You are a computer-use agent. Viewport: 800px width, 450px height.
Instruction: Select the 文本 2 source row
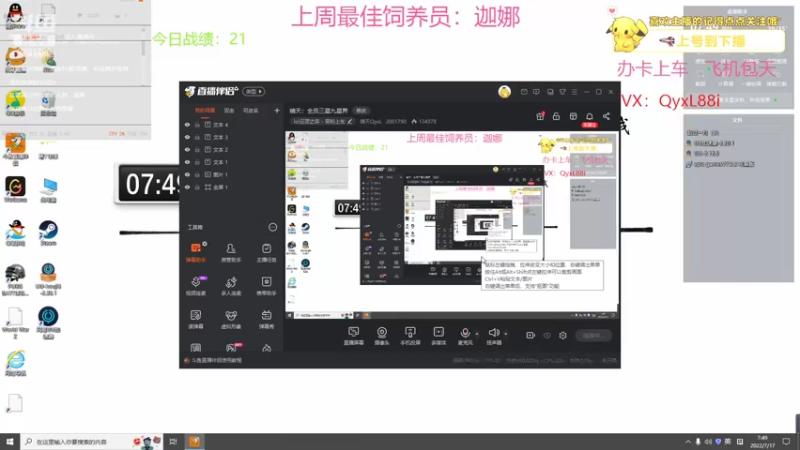[x=232, y=149]
